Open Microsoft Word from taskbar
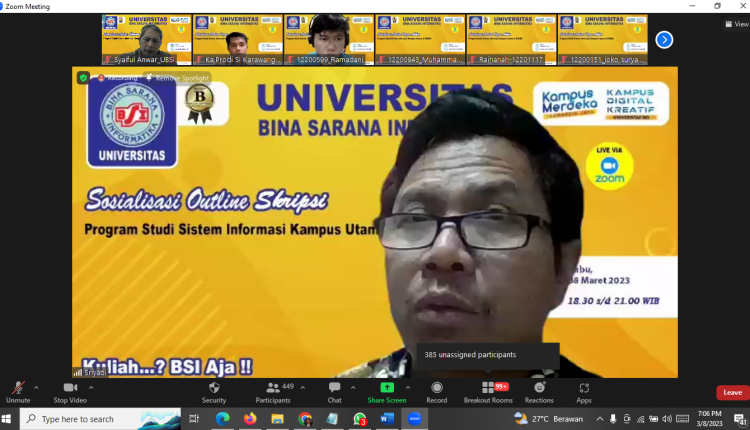 (x=387, y=419)
